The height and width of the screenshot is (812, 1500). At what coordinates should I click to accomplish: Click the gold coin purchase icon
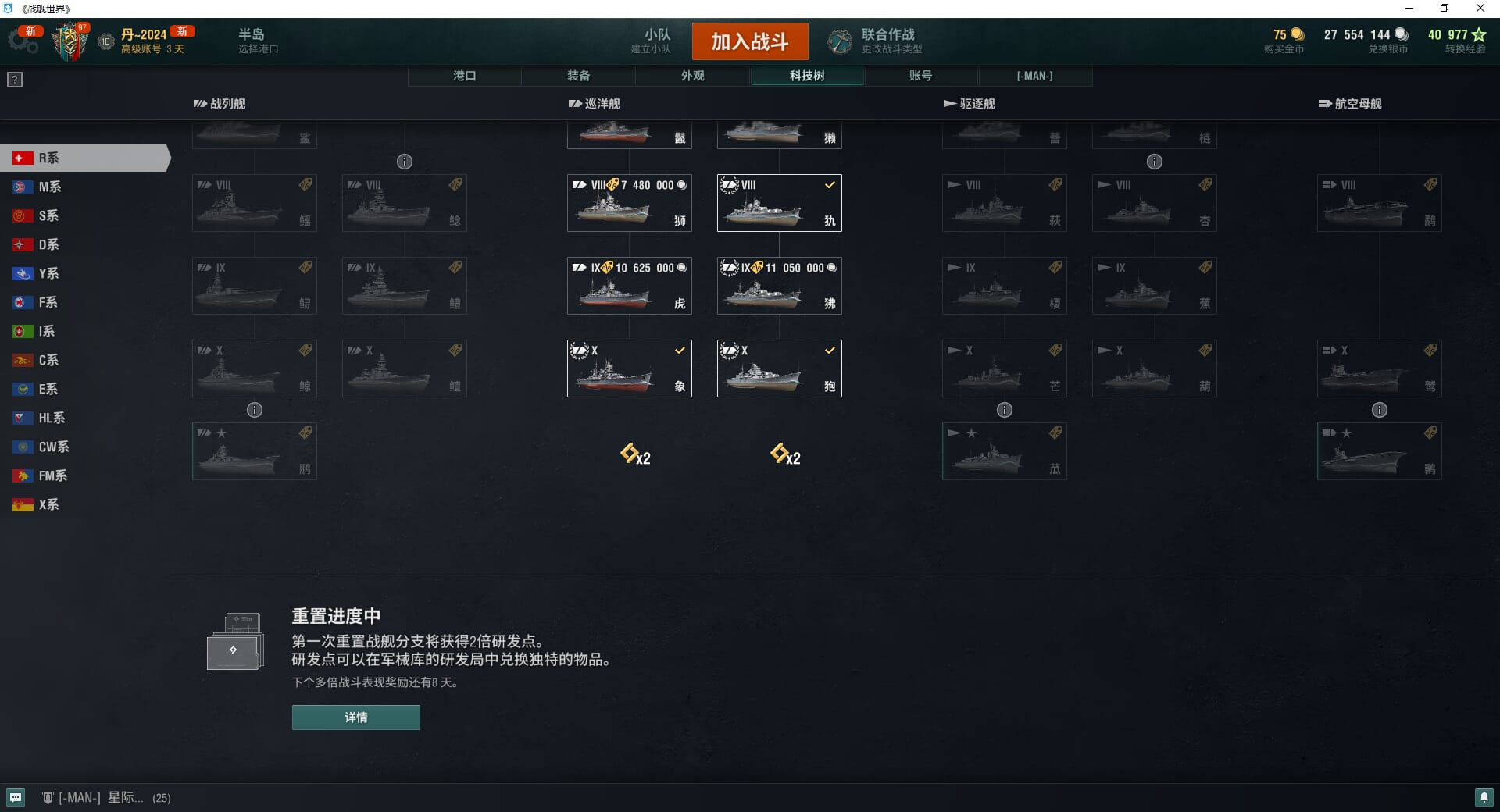click(x=1297, y=34)
